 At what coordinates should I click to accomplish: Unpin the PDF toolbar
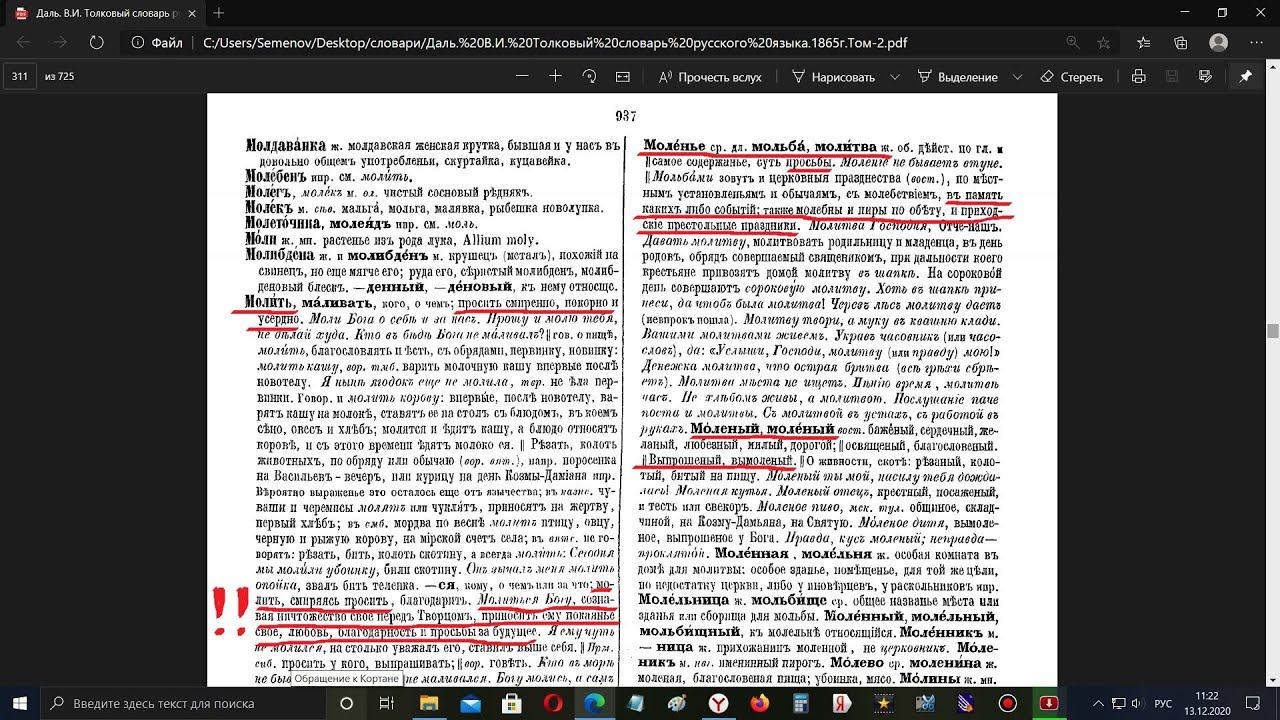click(1246, 76)
